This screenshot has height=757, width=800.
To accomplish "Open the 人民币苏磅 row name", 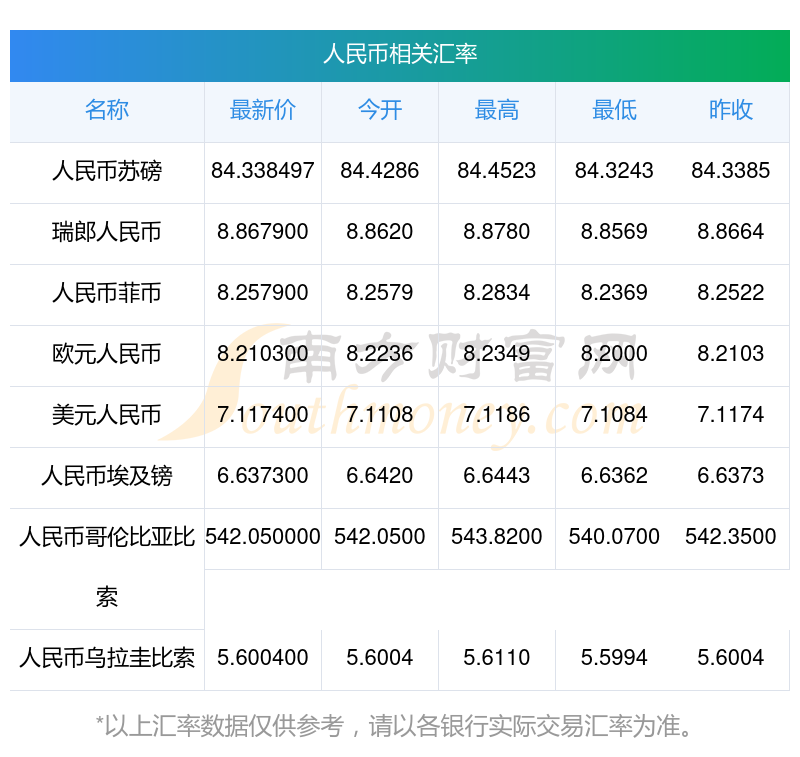I will coord(107,171).
